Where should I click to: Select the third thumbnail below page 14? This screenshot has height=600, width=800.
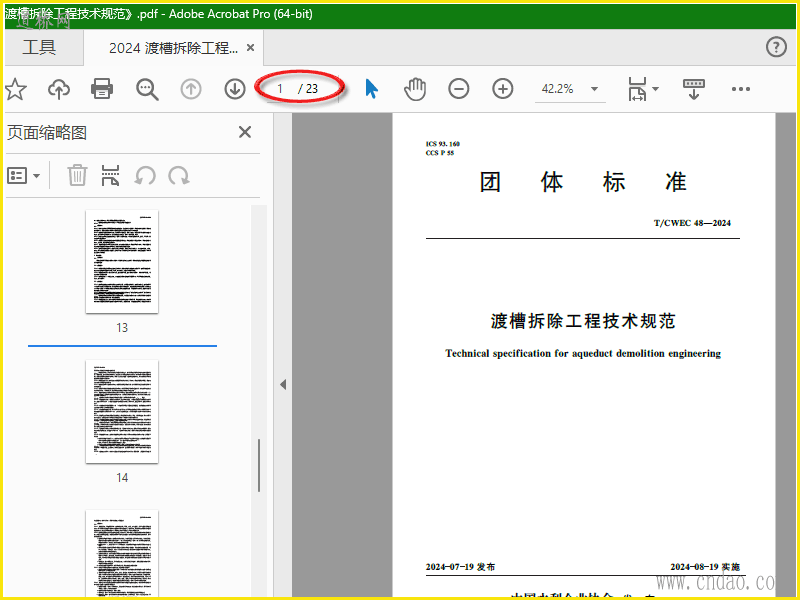(x=122, y=554)
